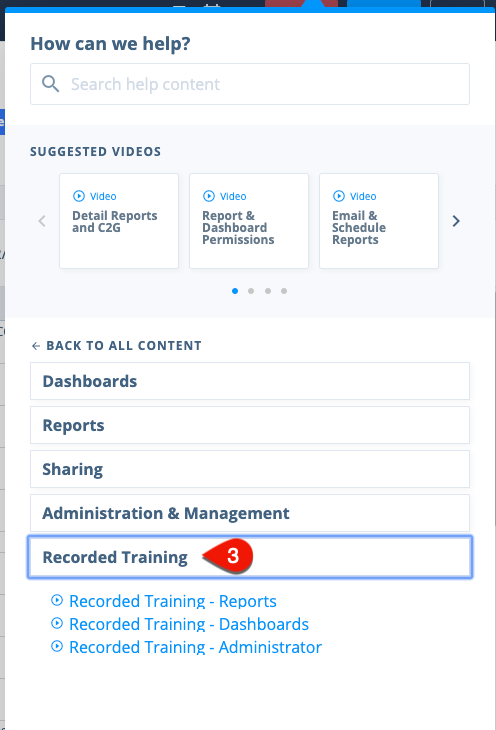Image resolution: width=496 pixels, height=730 pixels.
Task: Select the second carousel page dot
Action: [x=251, y=291]
